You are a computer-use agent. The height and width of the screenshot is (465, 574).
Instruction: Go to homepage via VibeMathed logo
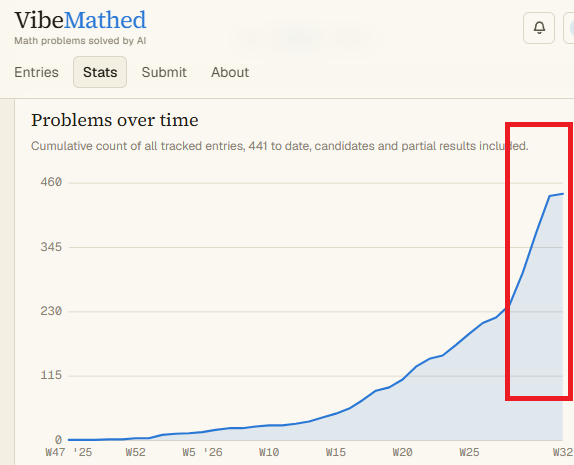point(80,20)
